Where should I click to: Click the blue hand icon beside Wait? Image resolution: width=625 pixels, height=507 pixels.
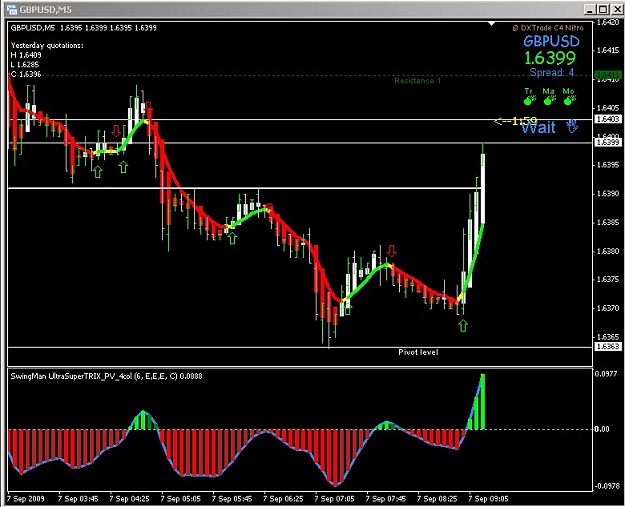(572, 126)
